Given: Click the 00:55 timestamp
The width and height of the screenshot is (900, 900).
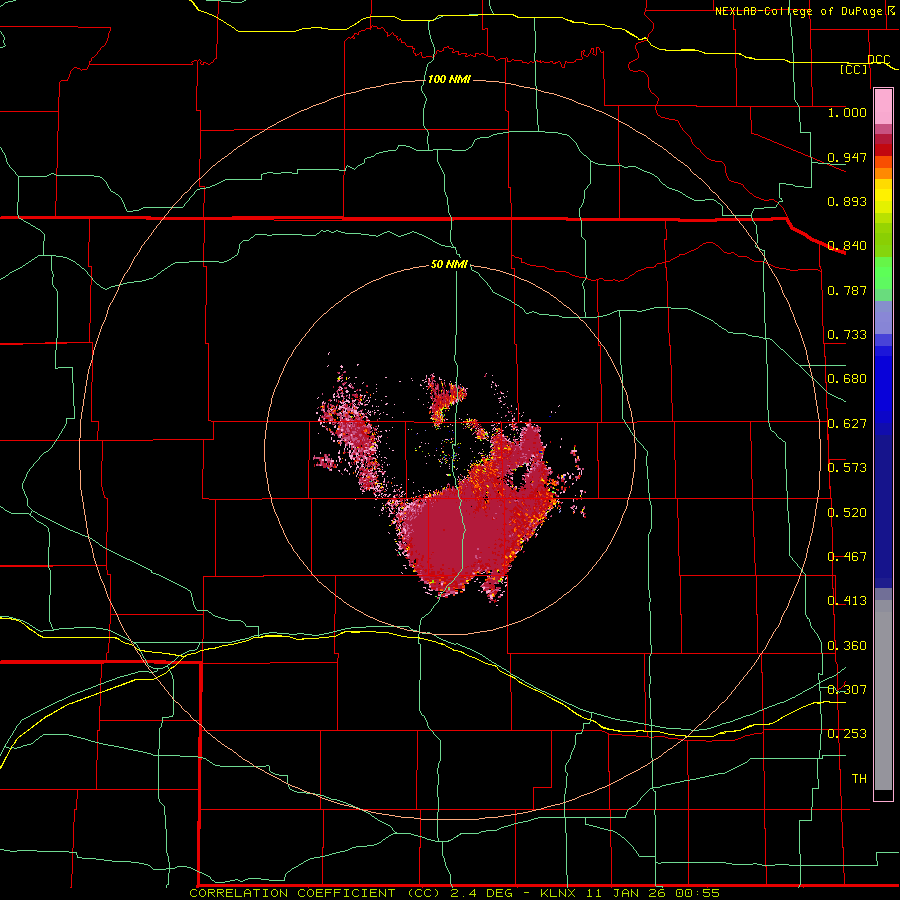Looking at the screenshot, I should click(x=698, y=893).
